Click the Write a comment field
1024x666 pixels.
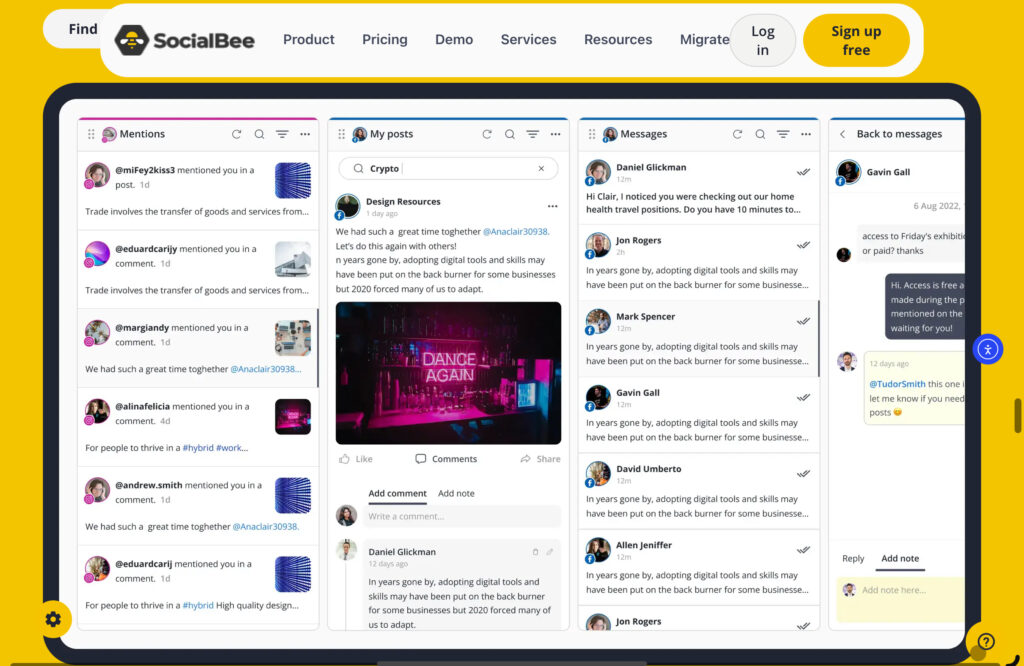pos(462,516)
